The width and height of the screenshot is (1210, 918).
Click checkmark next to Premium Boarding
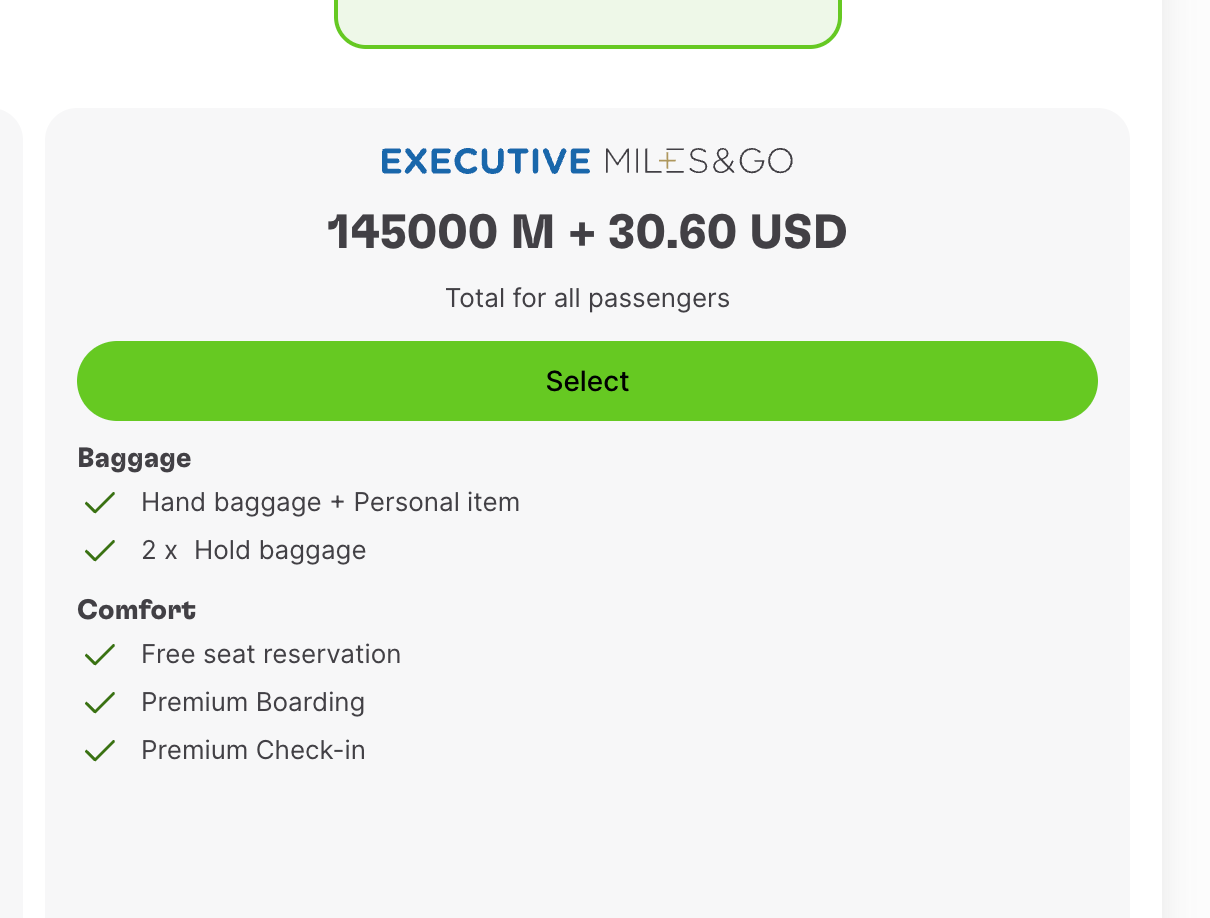coord(100,703)
